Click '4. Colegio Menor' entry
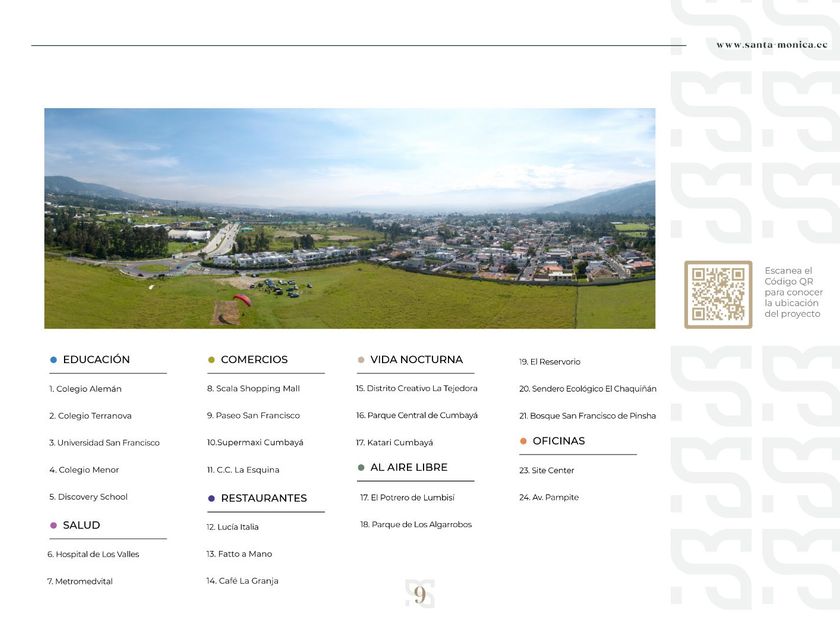The height and width of the screenshot is (630, 840). click(84, 470)
